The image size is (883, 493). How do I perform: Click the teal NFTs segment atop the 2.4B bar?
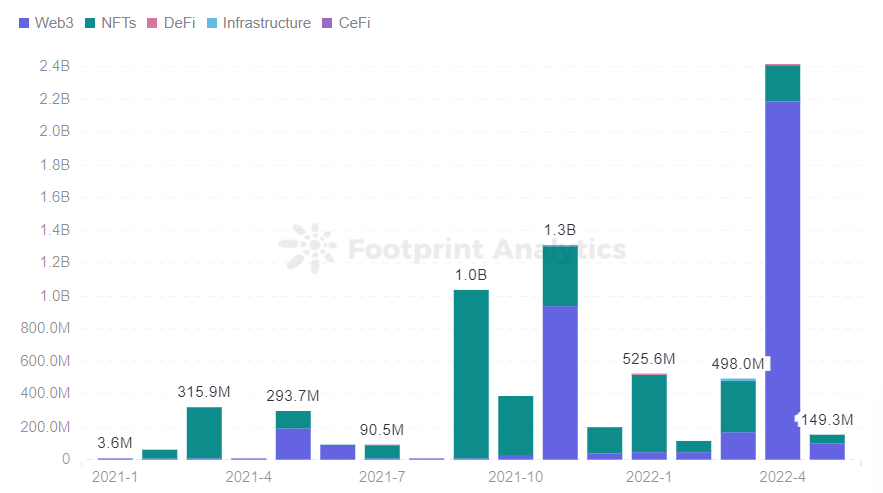point(782,83)
